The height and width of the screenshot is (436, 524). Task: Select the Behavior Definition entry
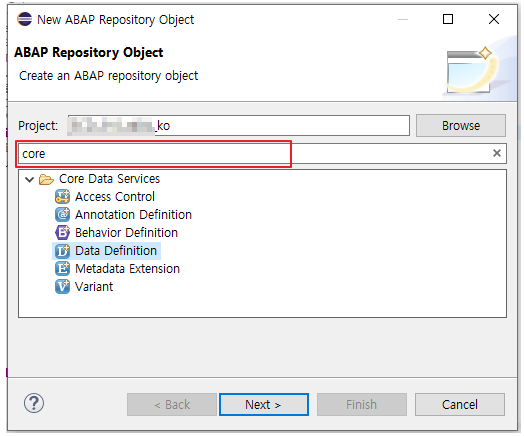coord(126,233)
